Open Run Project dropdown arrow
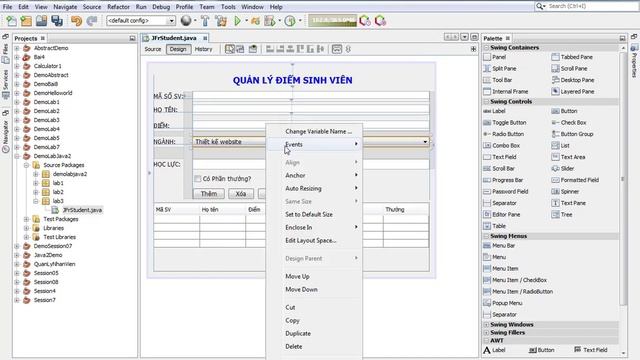The height and width of the screenshot is (360, 640). click(246, 20)
